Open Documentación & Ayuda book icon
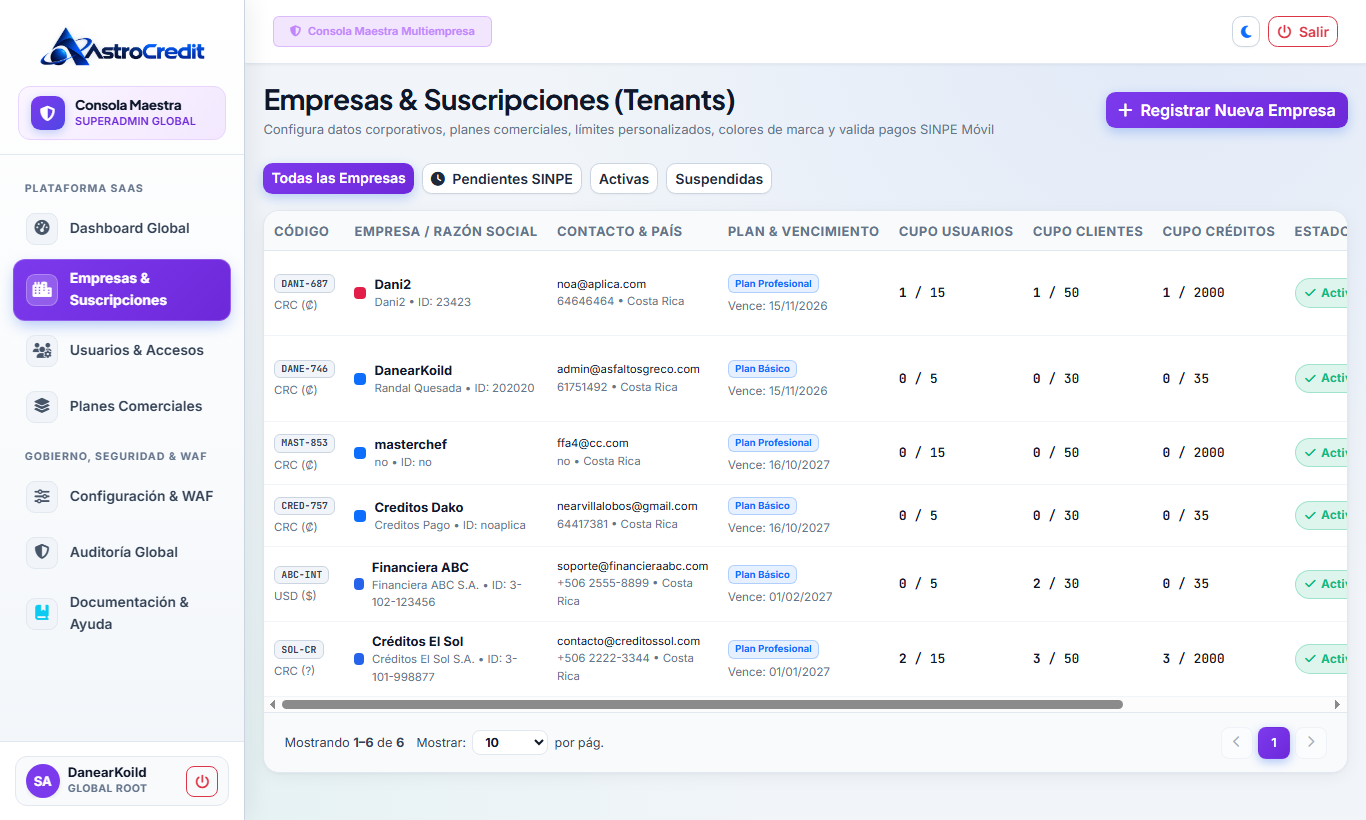 pyautogui.click(x=42, y=613)
